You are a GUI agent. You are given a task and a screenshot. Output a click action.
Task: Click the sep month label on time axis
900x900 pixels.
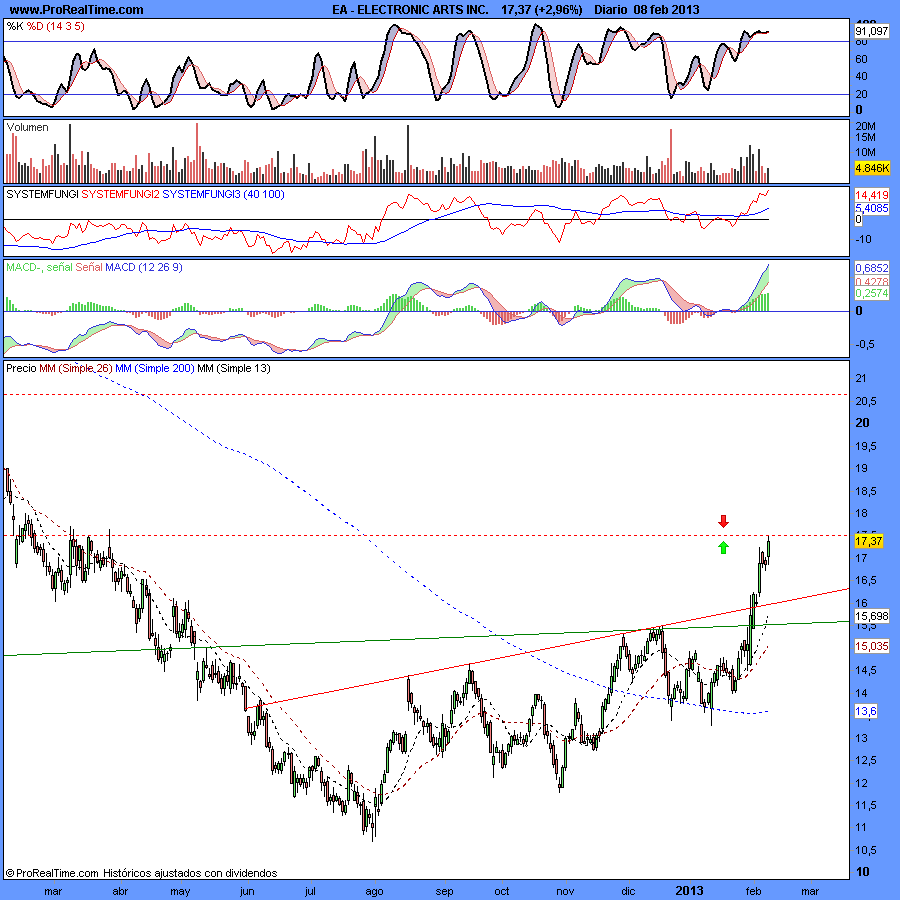(444, 891)
